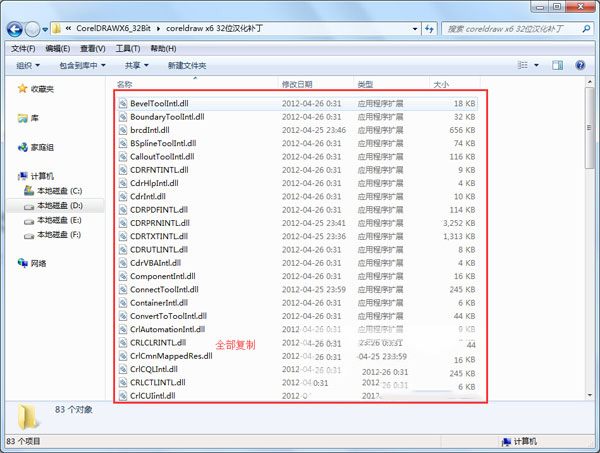Click the ComponentIntl.dll file icon

123,276
